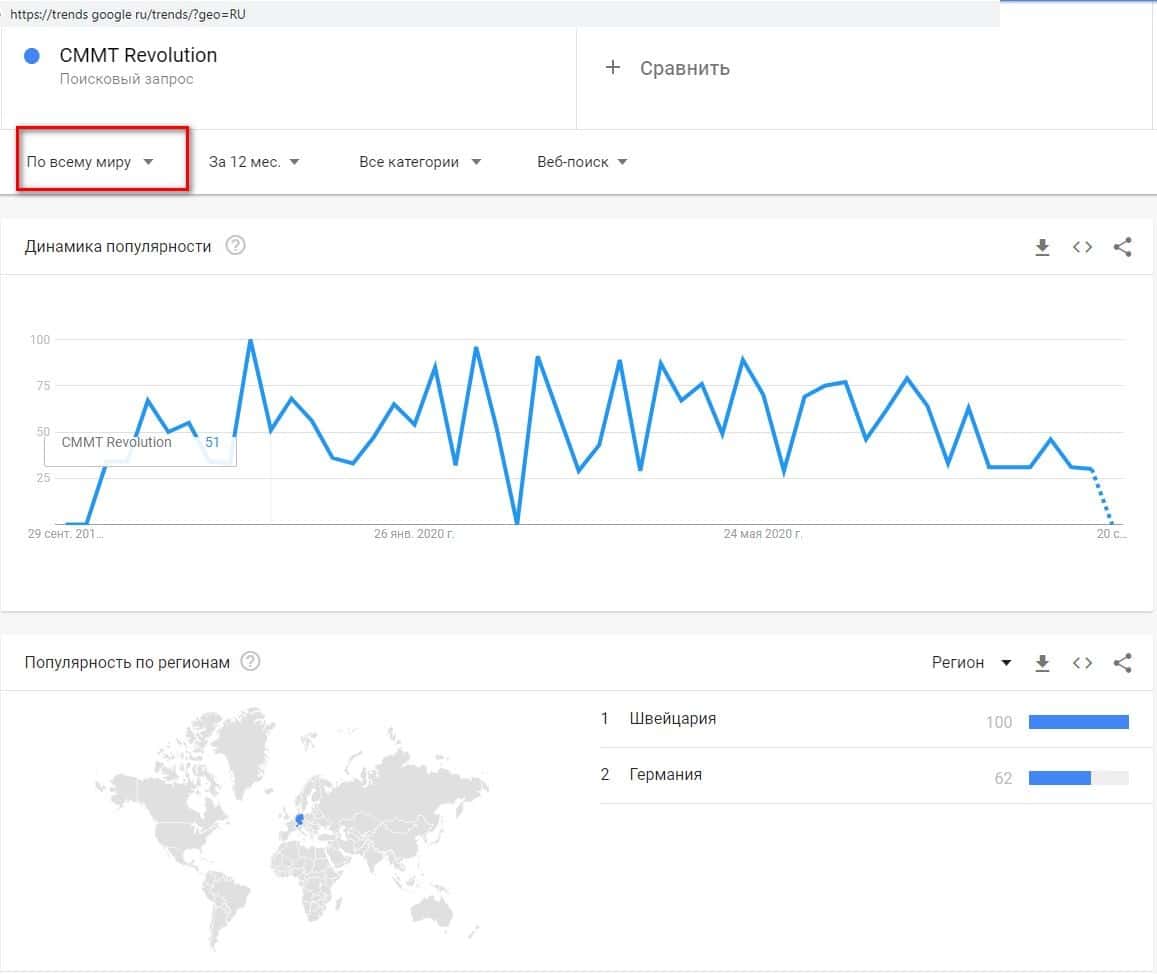Screen dimensions: 1157x974
Task: Open the По всему миру location dropdown
Action: click(90, 162)
